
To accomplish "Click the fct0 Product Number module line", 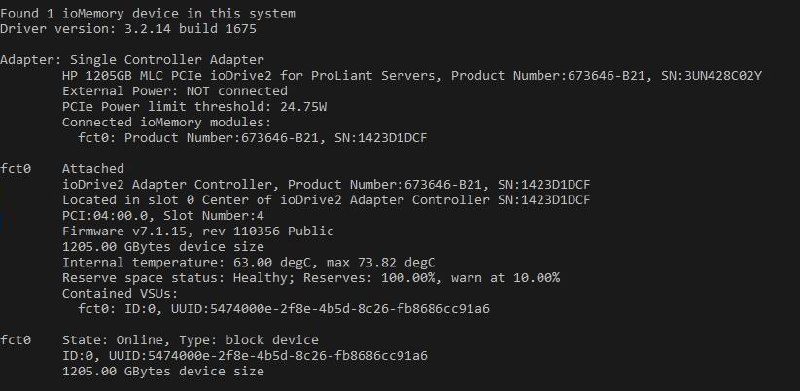I will point(253,138).
